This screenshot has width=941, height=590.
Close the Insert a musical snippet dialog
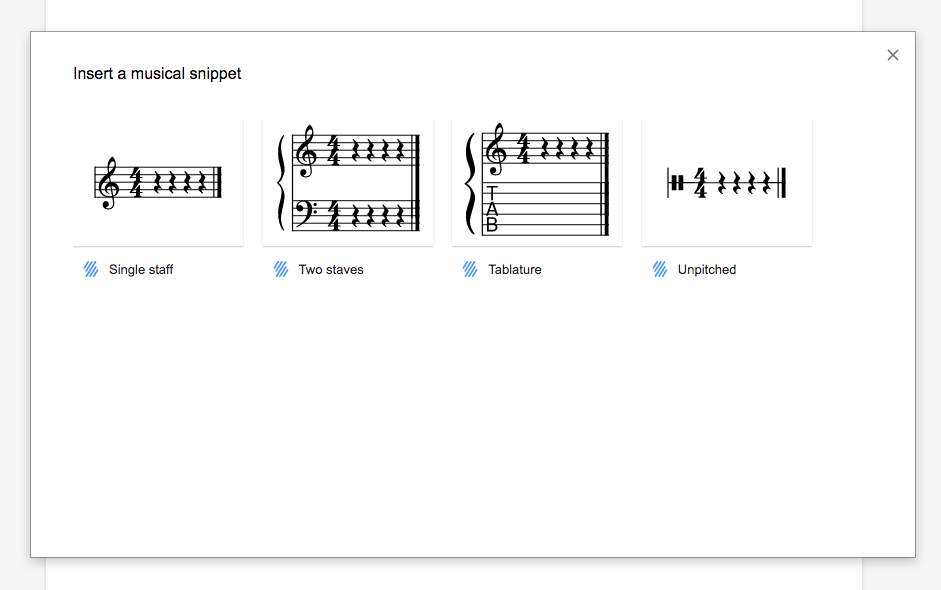tap(893, 55)
